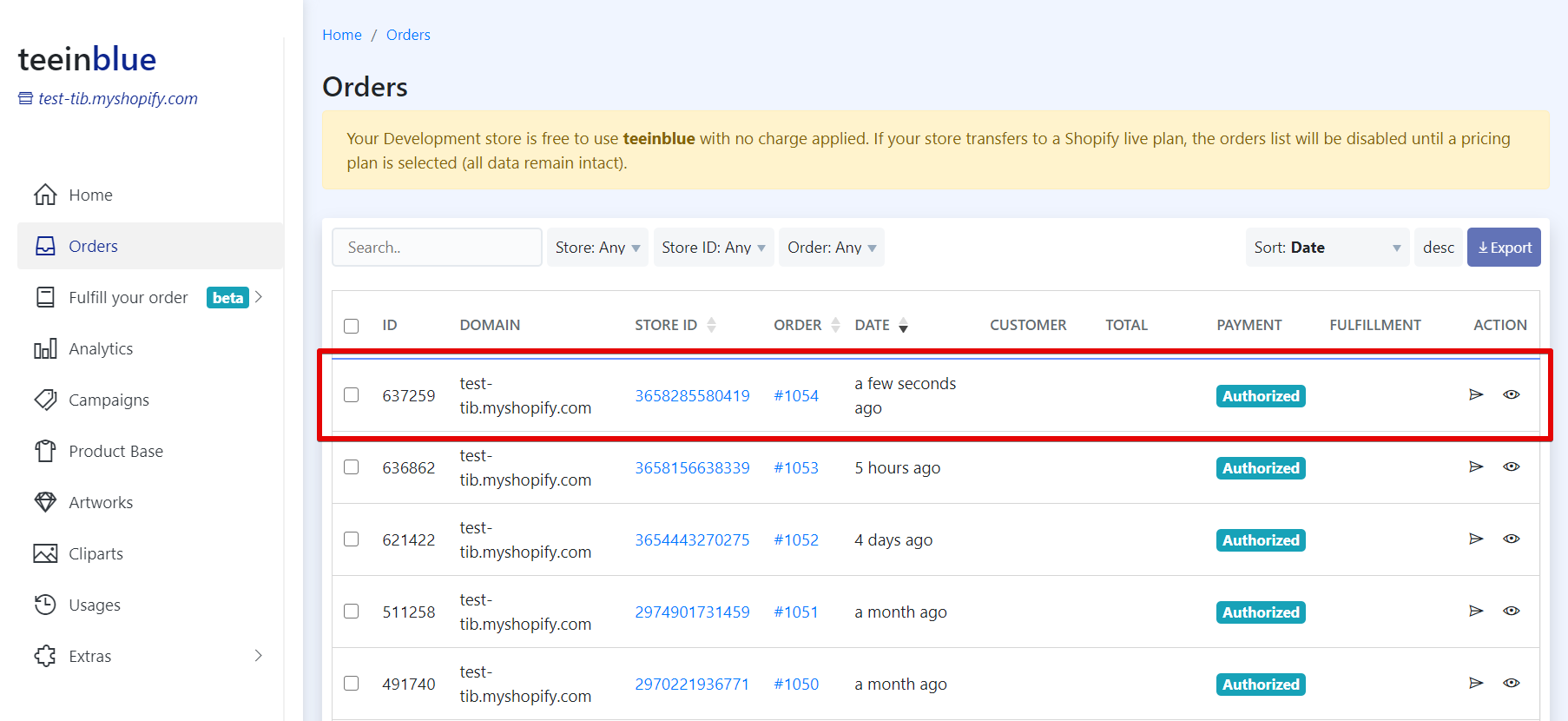Open Home in the sidebar menu

click(x=150, y=195)
